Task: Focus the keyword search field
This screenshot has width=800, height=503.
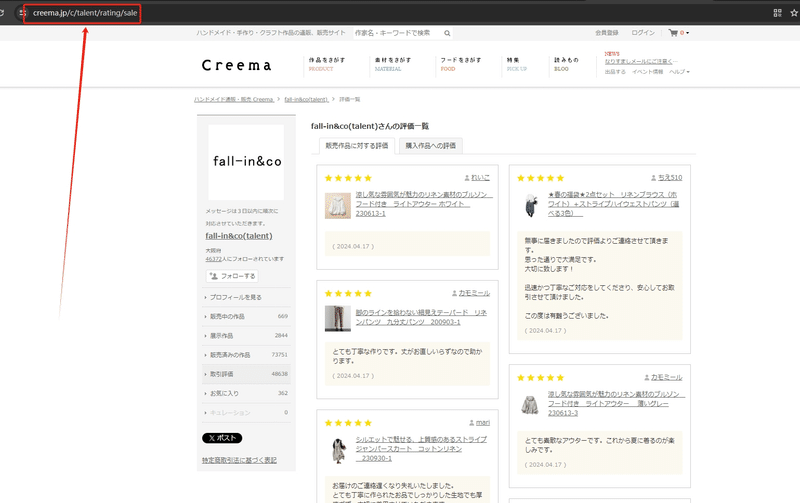Action: click(x=397, y=33)
